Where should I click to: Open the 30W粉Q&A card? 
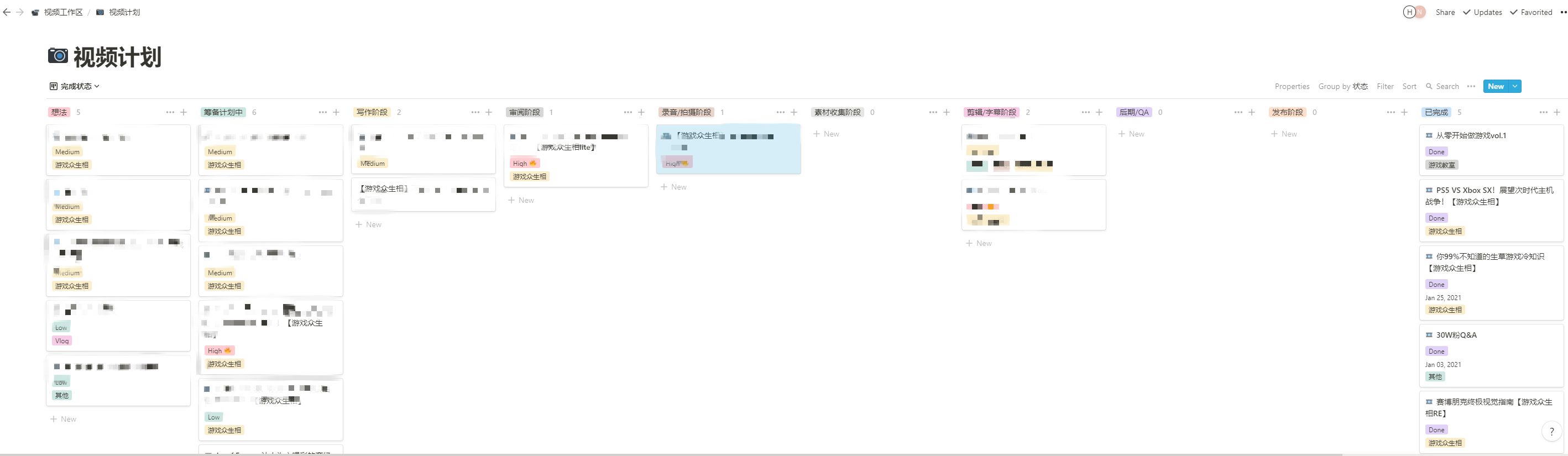[x=1456, y=335]
